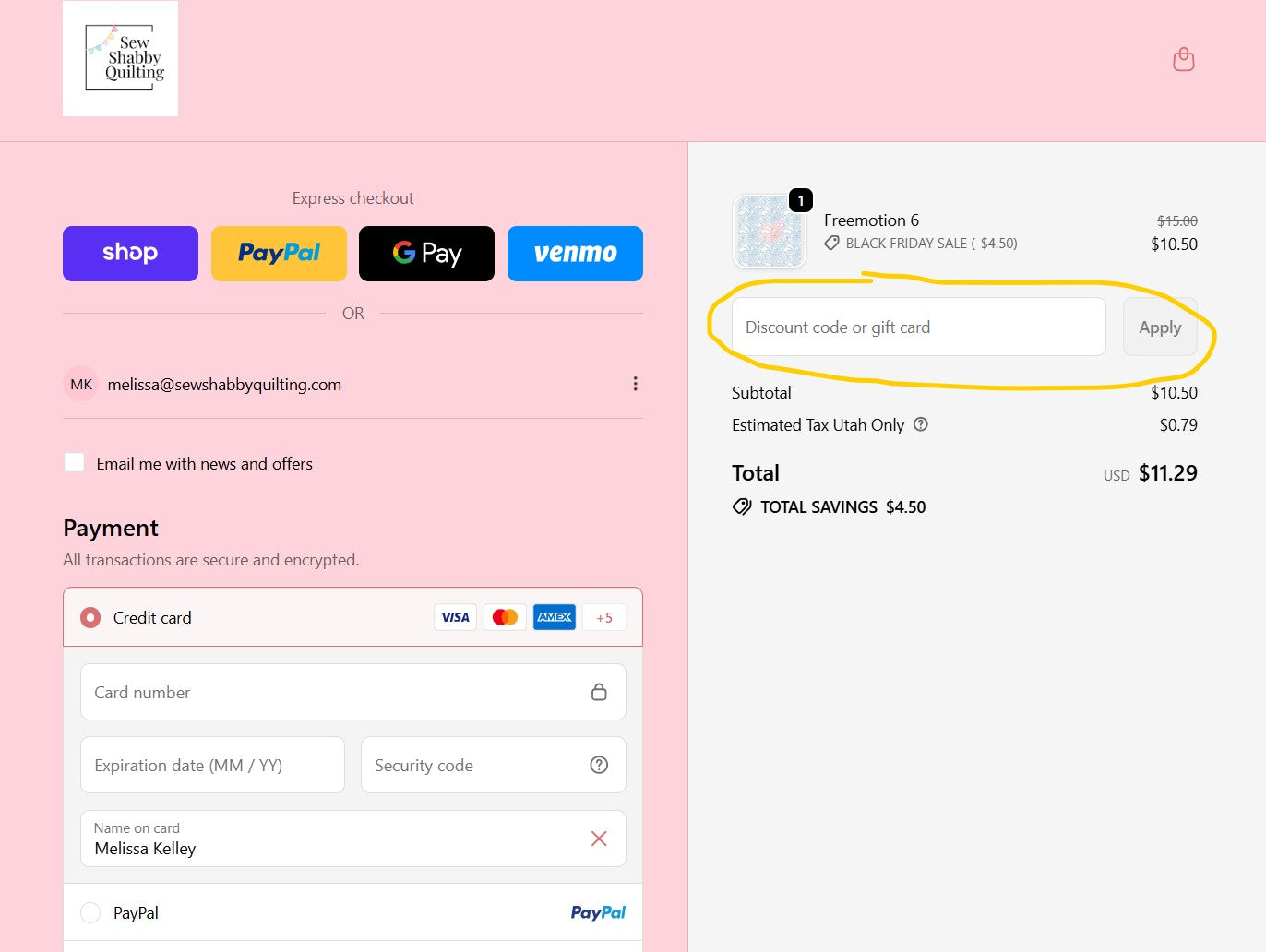Click the Sew Shabby Quilting logo

coord(120,58)
